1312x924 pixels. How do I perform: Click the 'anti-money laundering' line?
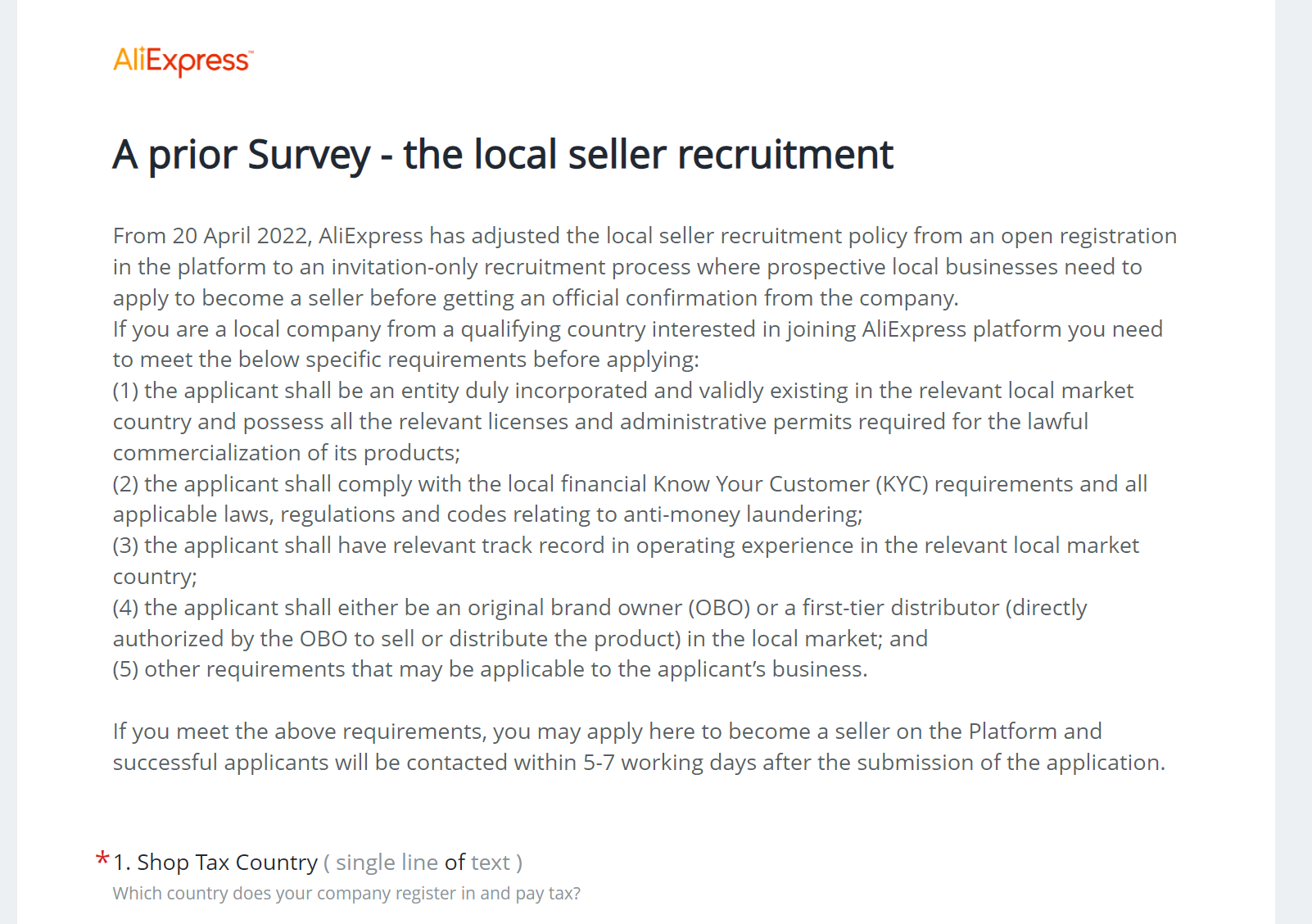(487, 514)
